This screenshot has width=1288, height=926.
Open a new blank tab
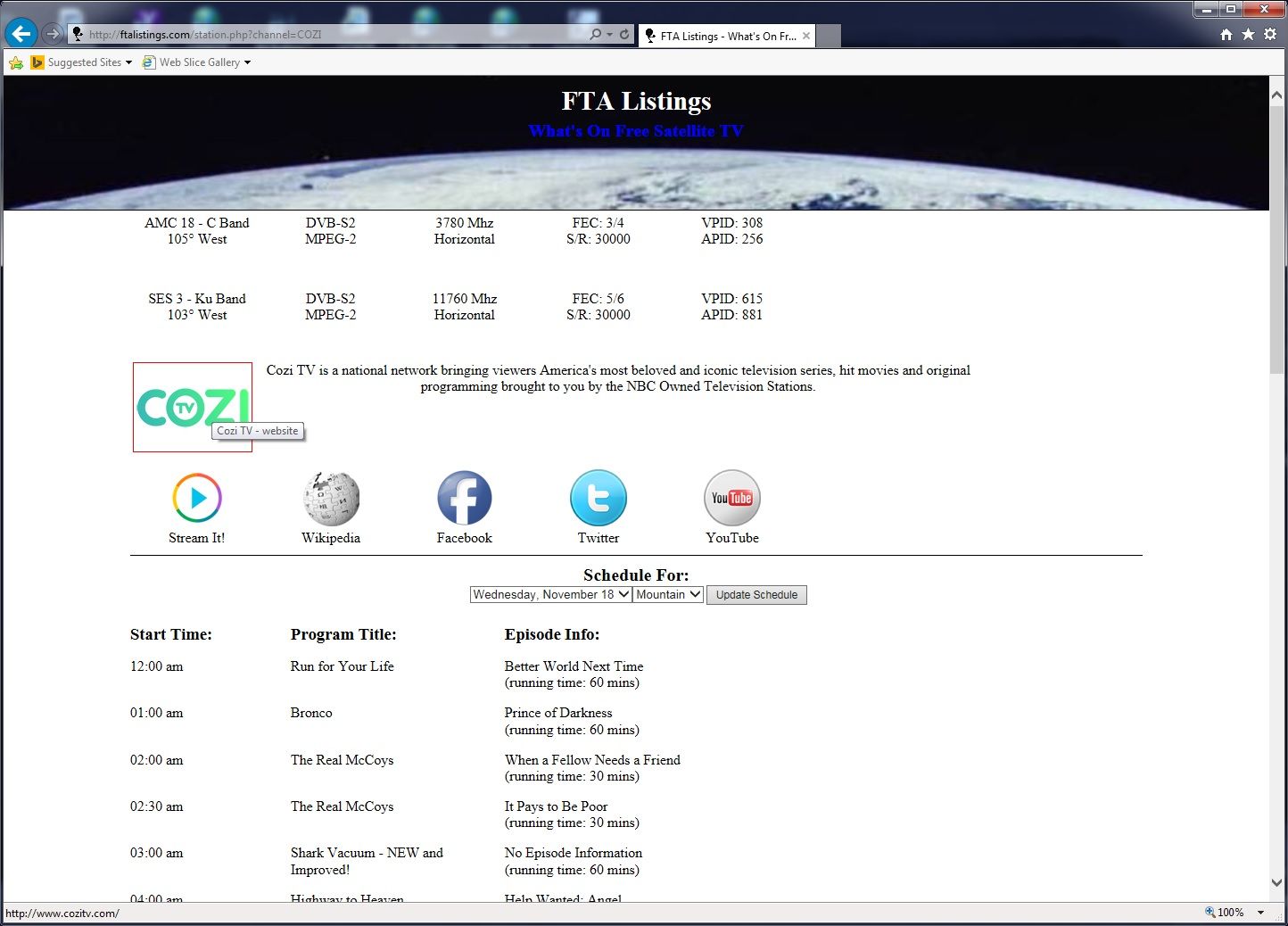click(x=828, y=36)
